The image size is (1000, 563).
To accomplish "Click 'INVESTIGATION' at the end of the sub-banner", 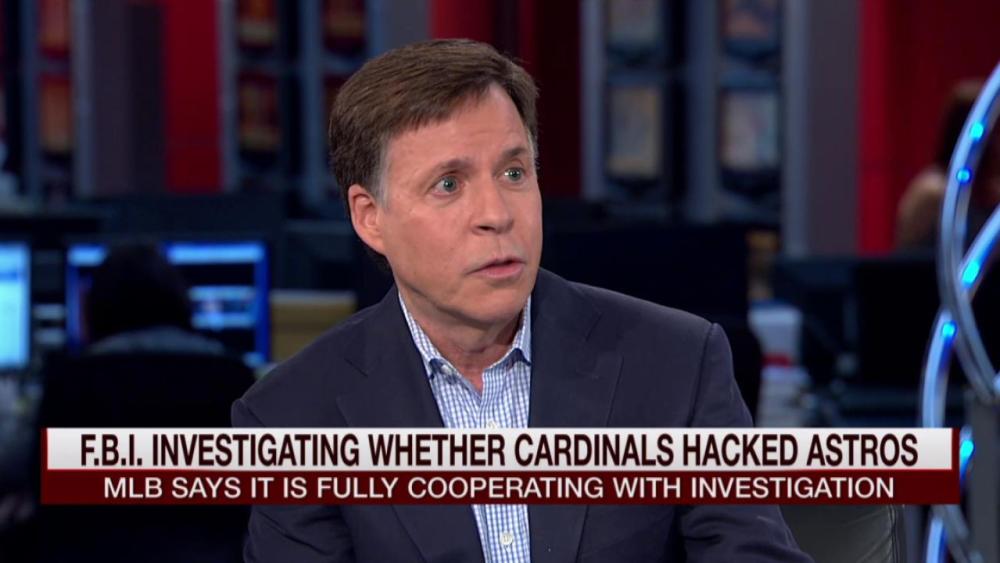I will pyautogui.click(x=793, y=488).
